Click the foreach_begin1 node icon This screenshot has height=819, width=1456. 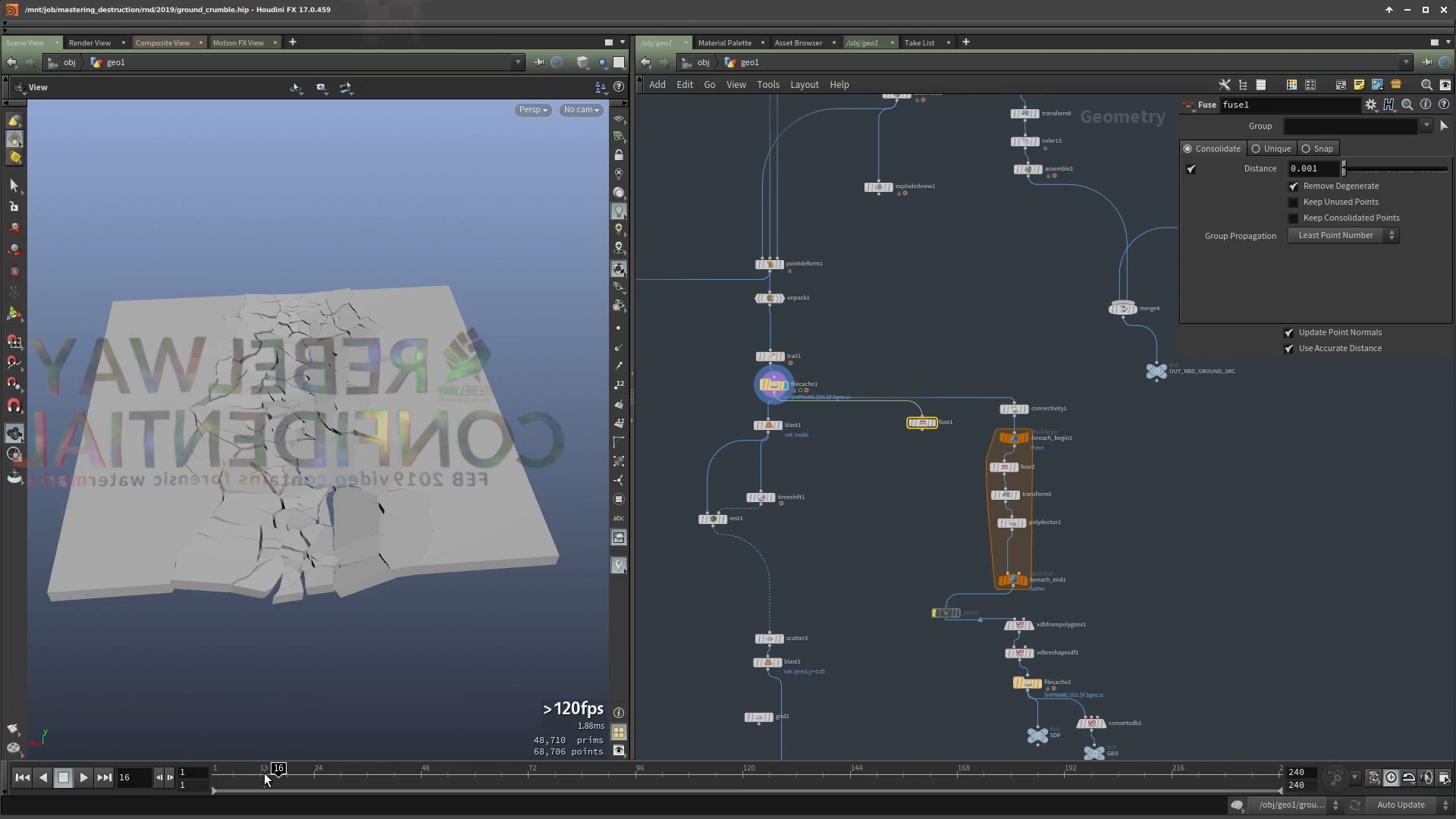tap(1014, 438)
